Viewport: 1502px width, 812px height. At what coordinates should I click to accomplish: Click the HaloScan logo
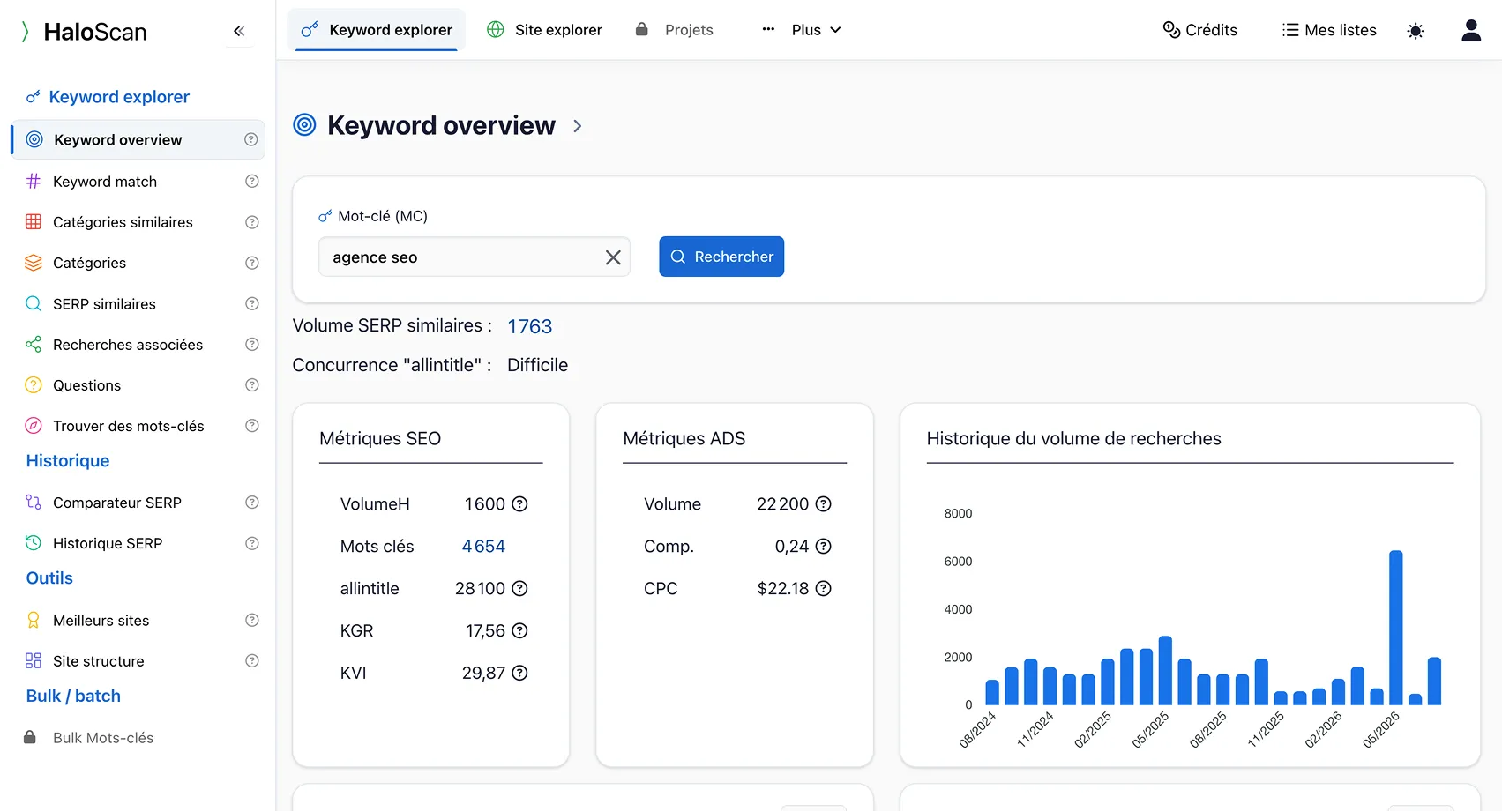pyautogui.click(x=84, y=32)
